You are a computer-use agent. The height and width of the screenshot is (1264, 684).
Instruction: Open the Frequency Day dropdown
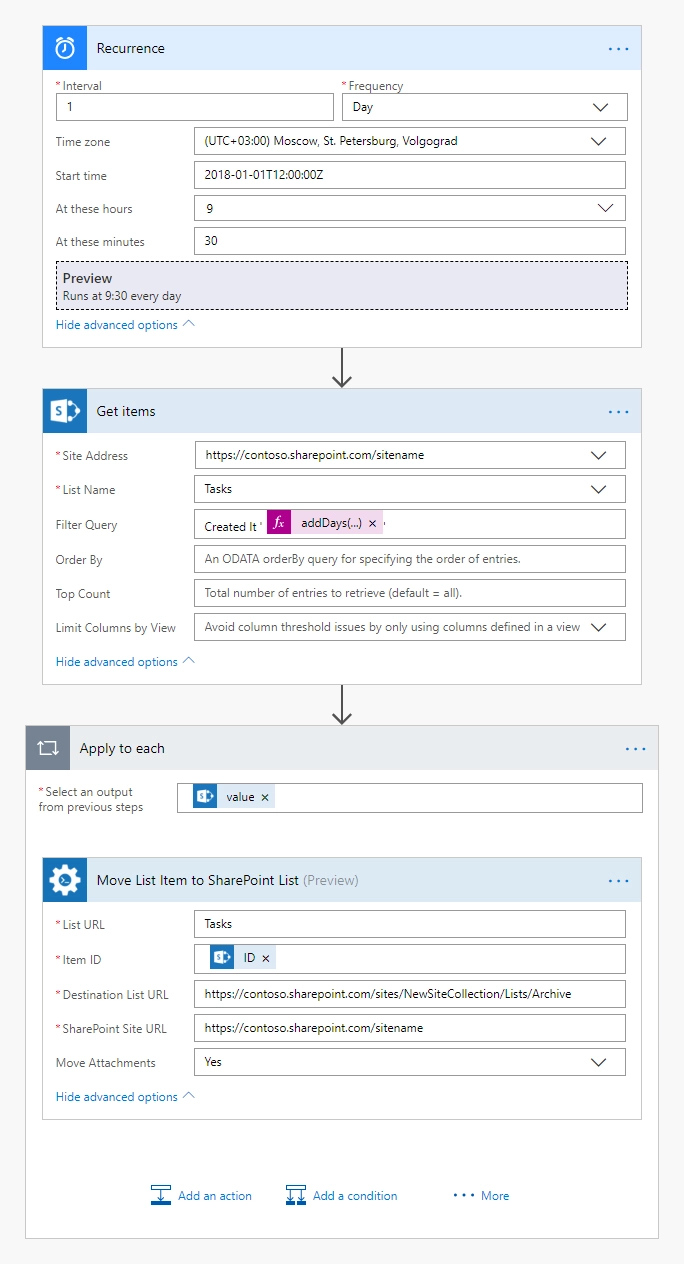[x=485, y=107]
